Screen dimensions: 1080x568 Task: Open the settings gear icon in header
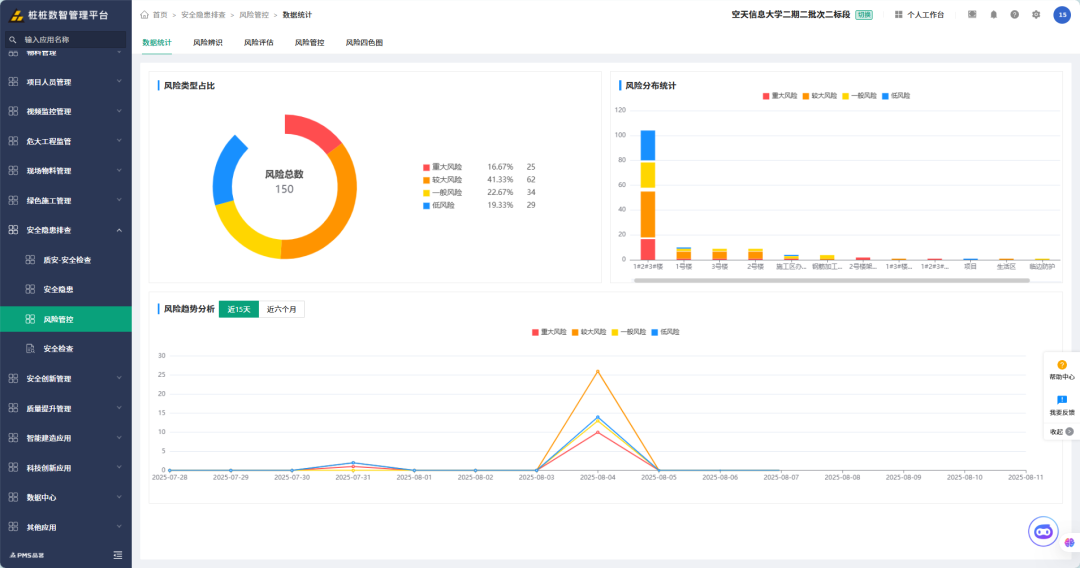click(x=1036, y=14)
